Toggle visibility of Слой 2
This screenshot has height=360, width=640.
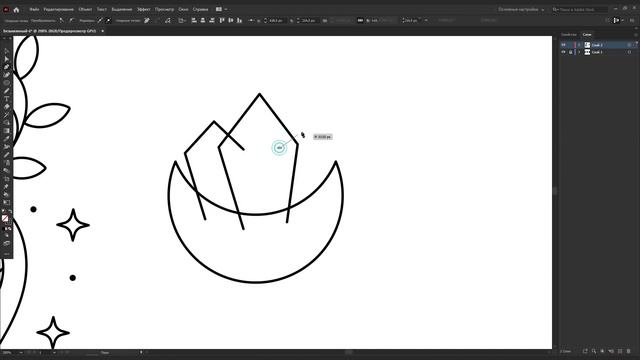coord(564,45)
